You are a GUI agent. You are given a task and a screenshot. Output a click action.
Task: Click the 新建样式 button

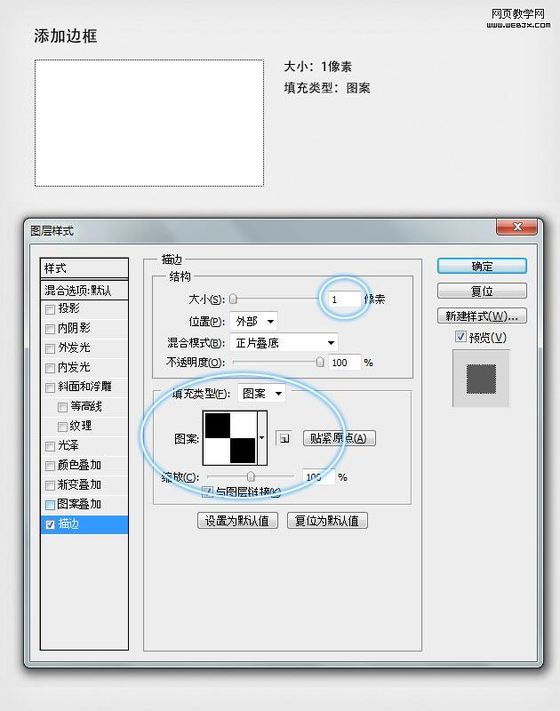[482, 316]
